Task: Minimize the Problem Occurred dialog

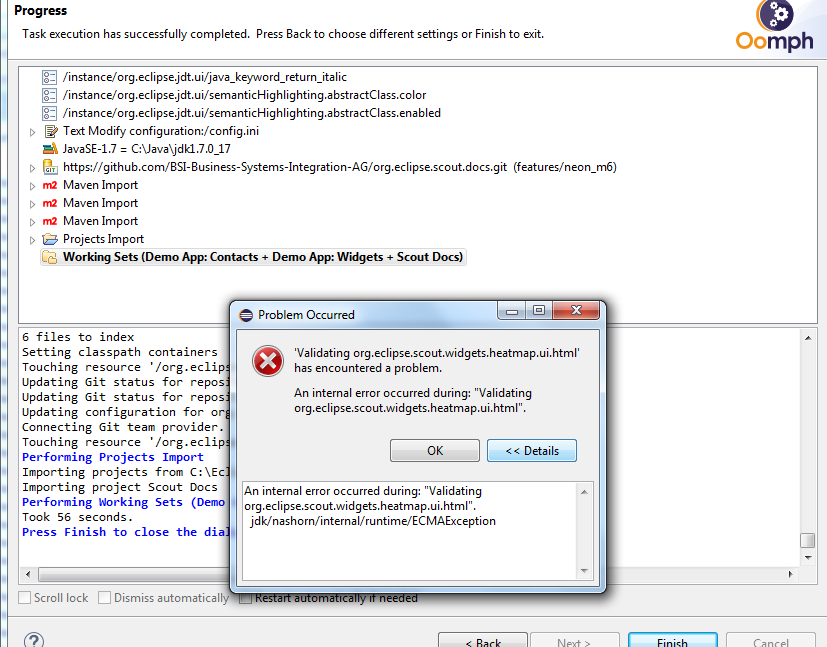Action: click(511, 310)
